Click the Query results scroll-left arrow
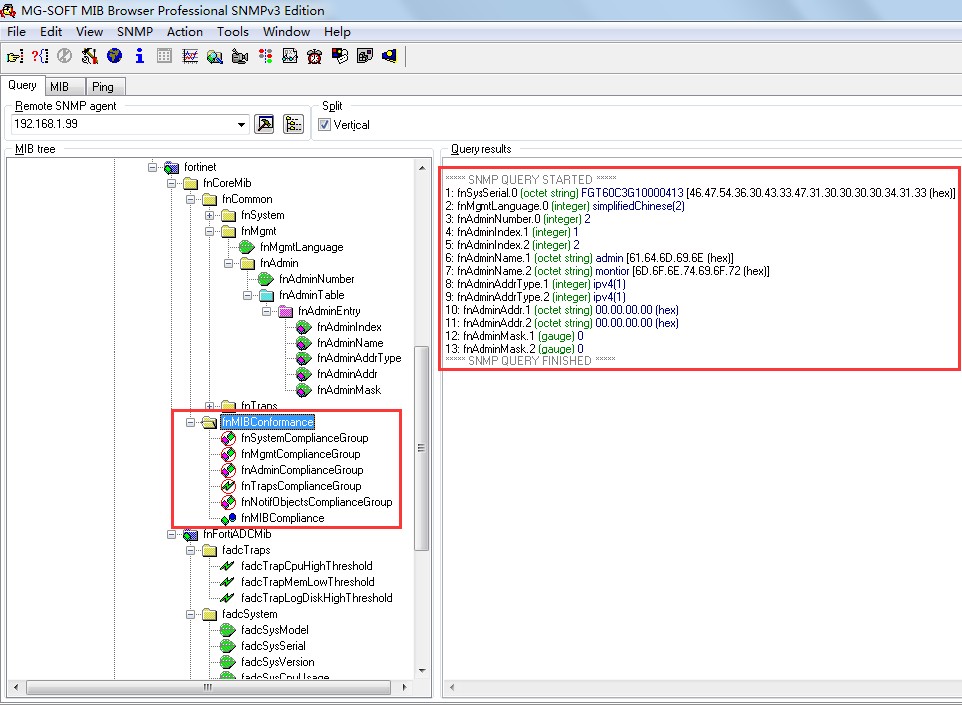 pyautogui.click(x=452, y=687)
